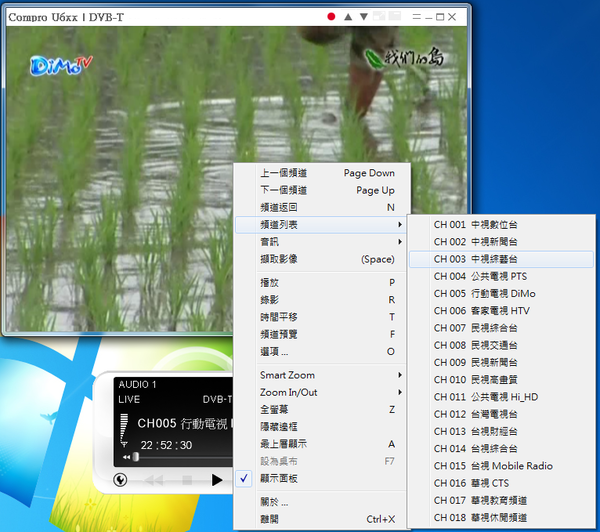
Task: Select 播放 menu entry
Action: pos(322,282)
